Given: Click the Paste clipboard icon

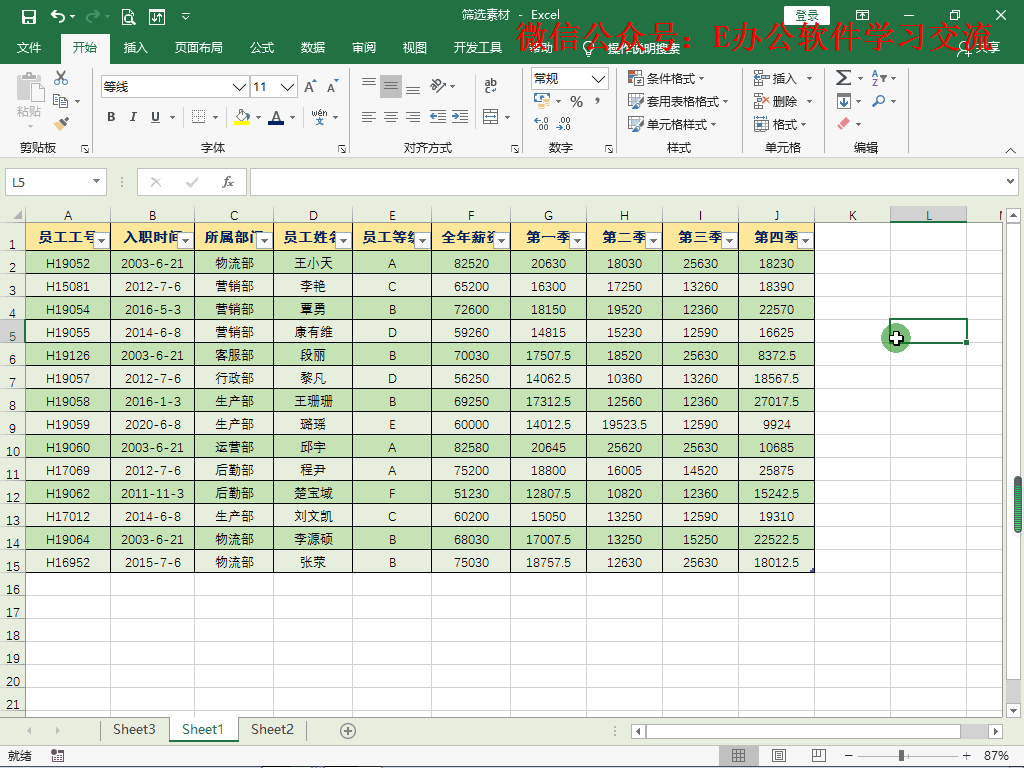Looking at the screenshot, I should 29,88.
